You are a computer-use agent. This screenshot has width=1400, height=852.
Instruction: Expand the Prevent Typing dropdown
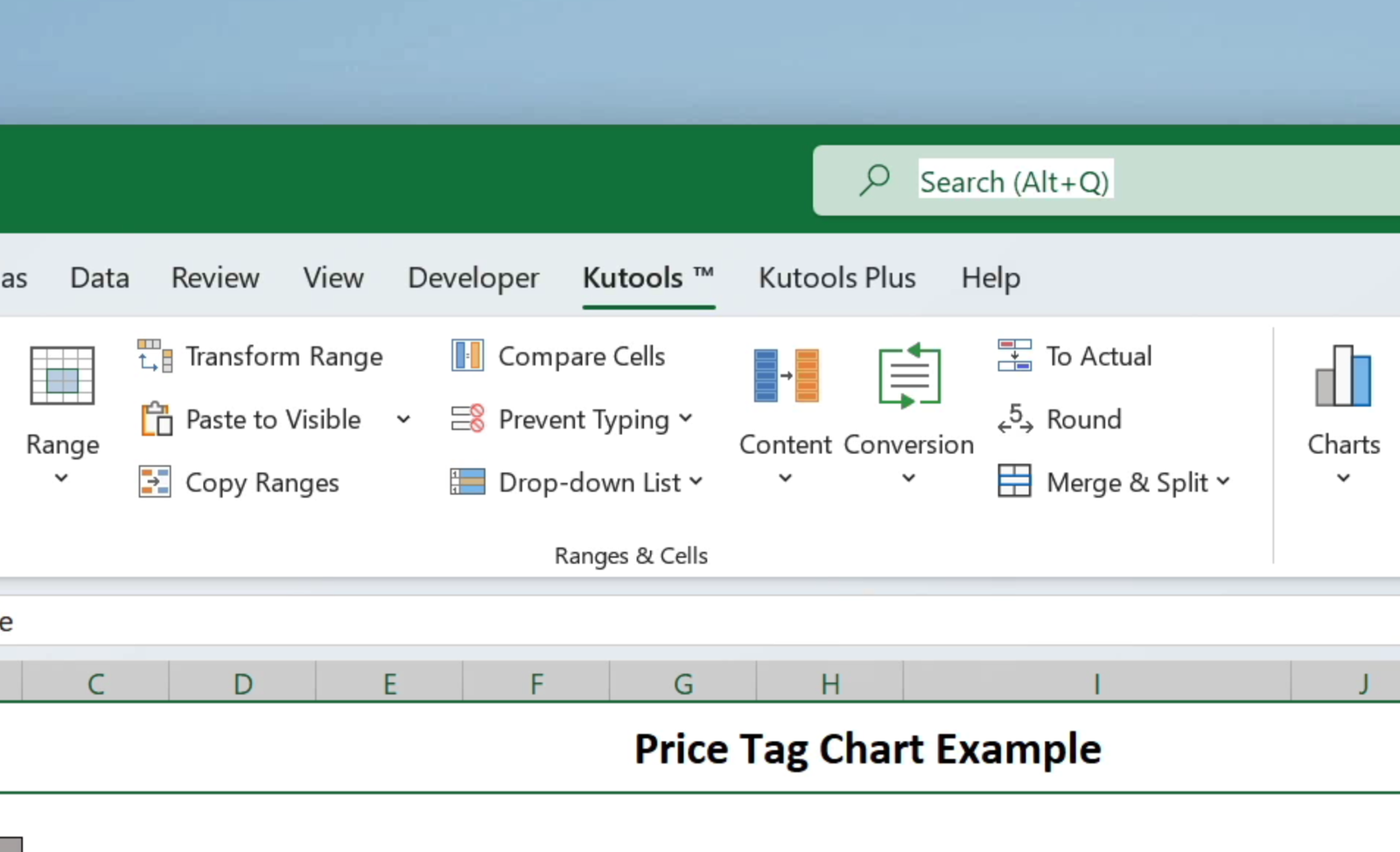tap(686, 419)
